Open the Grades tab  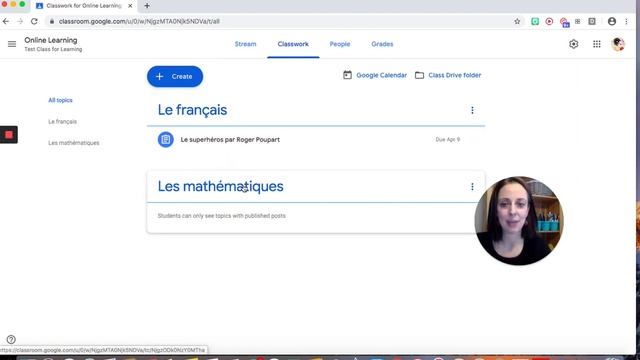[x=382, y=44]
